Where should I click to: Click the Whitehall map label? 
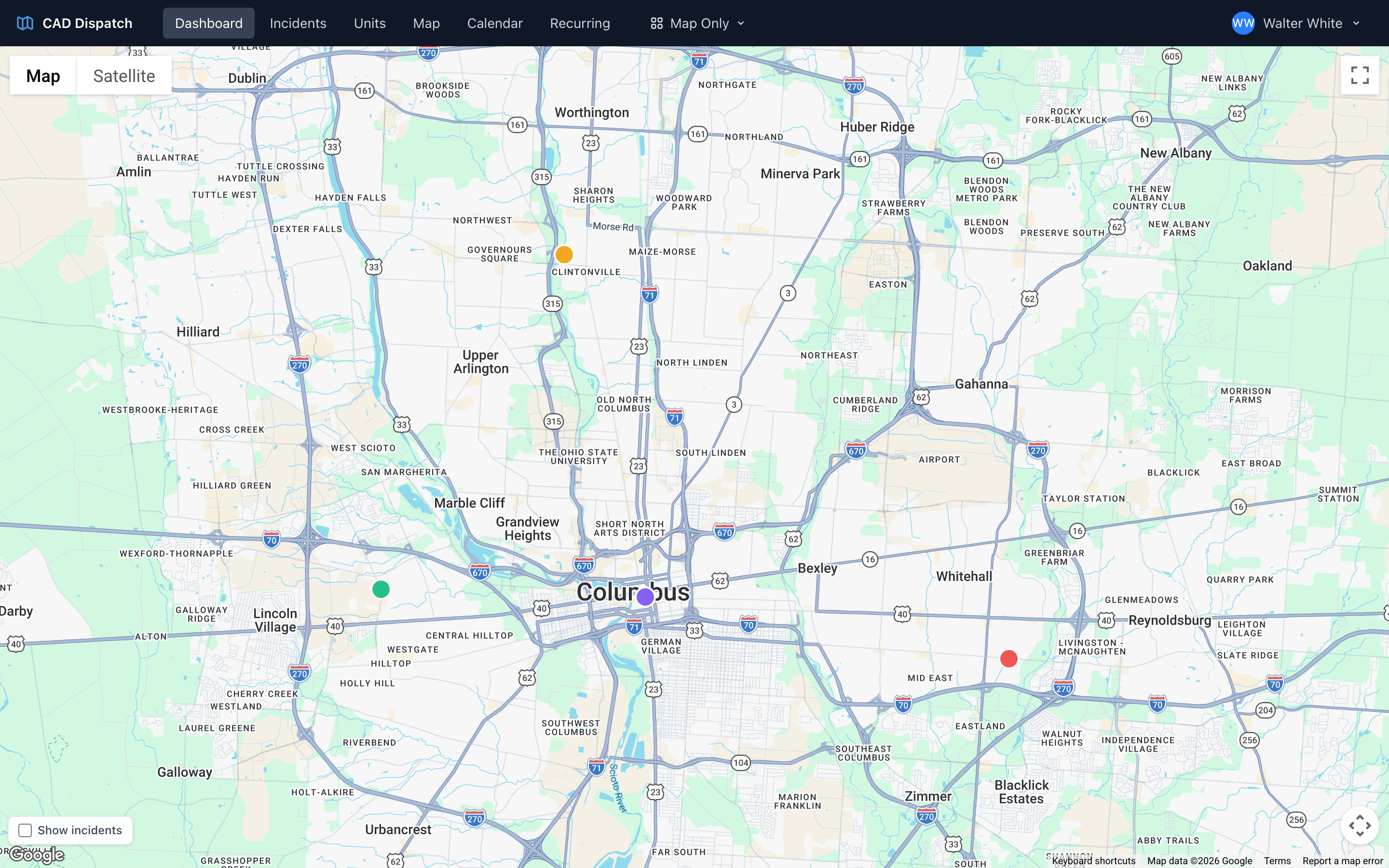pyautogui.click(x=964, y=576)
